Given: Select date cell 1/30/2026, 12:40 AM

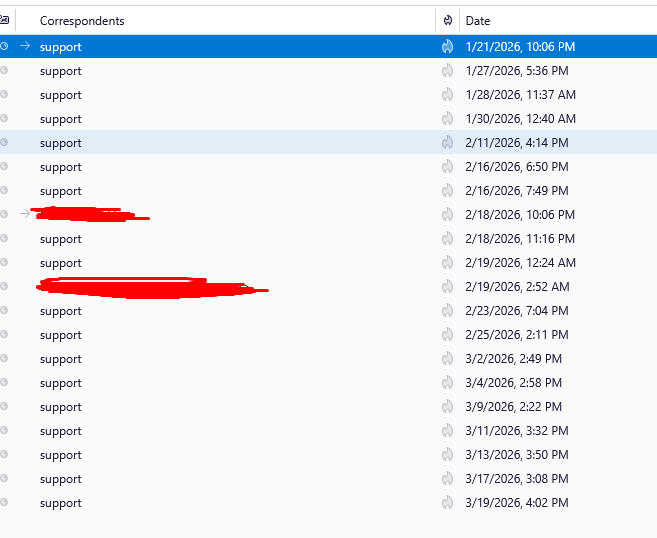Looking at the screenshot, I should pos(520,119).
